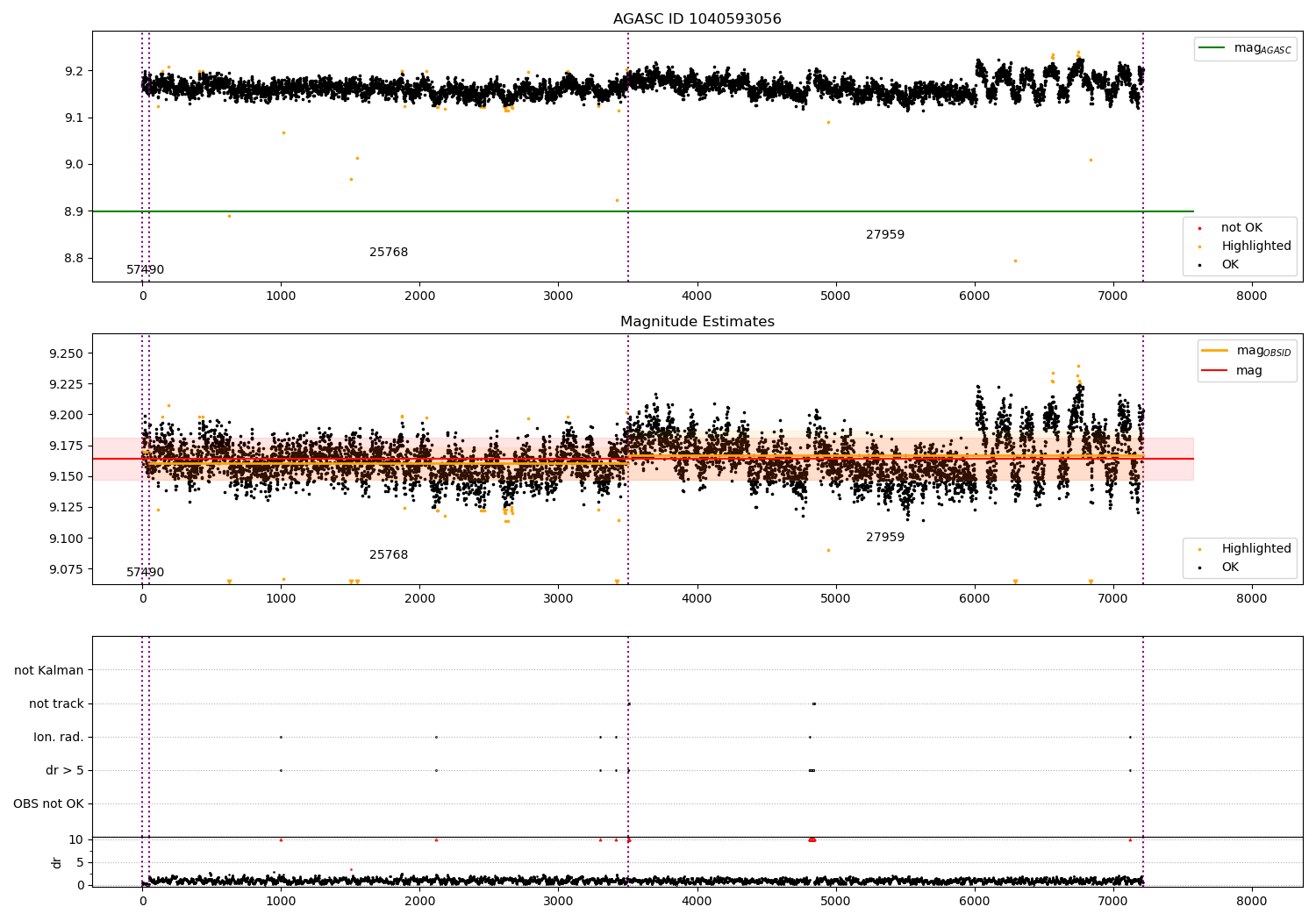Click the '25768' label in Magnitude Estimates plot

click(389, 555)
